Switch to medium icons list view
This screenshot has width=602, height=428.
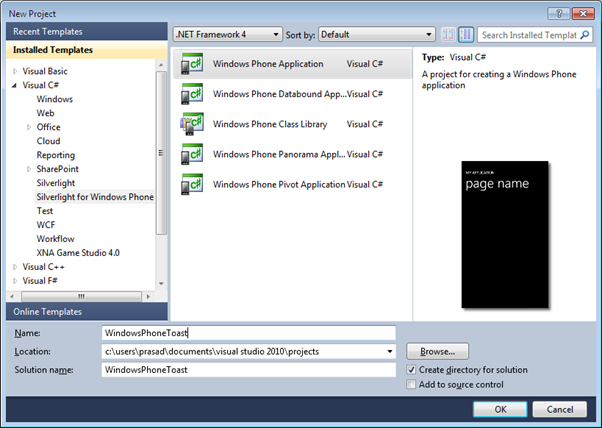[466, 35]
